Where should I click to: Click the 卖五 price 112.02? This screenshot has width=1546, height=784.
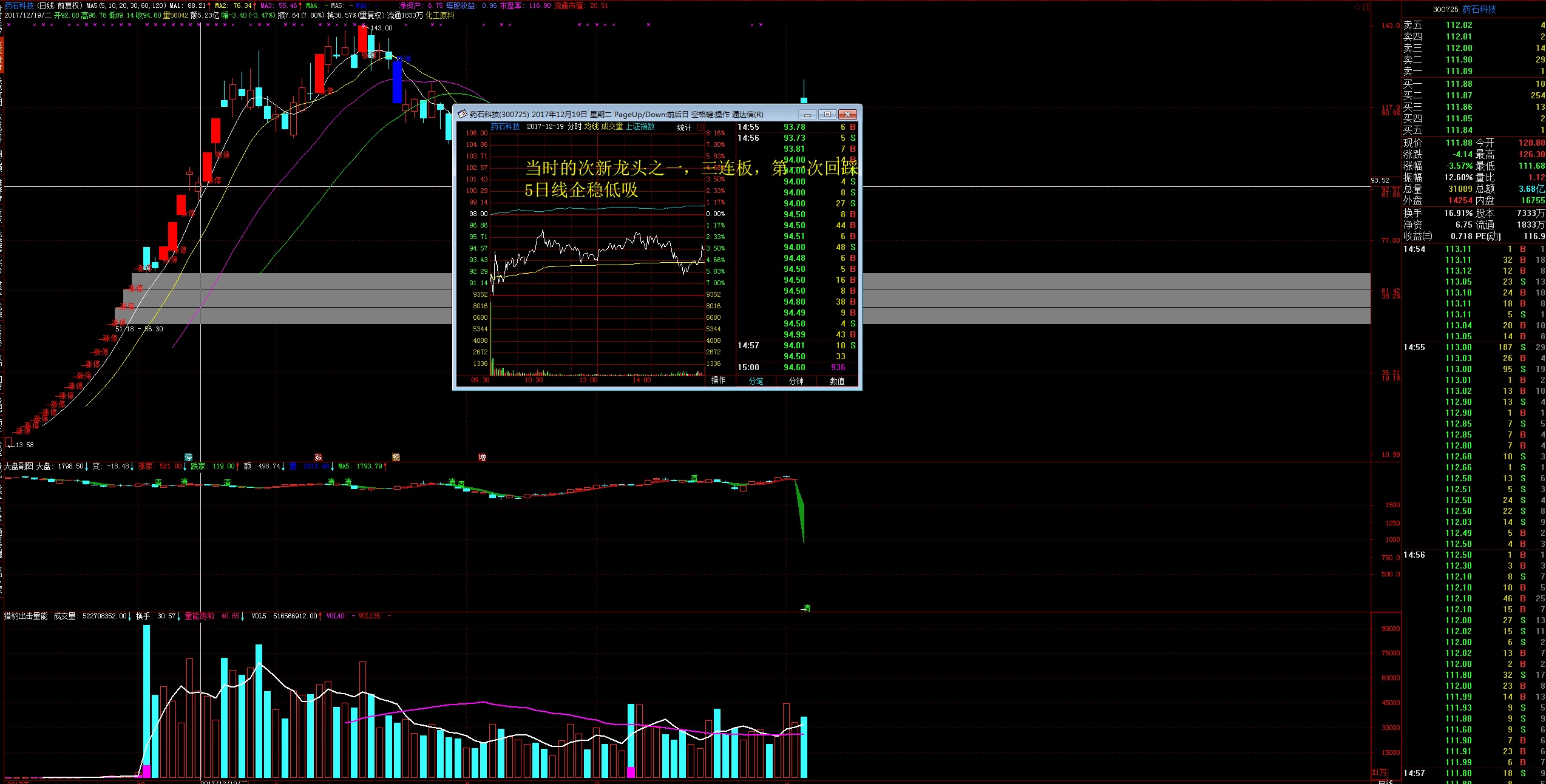point(1459,25)
